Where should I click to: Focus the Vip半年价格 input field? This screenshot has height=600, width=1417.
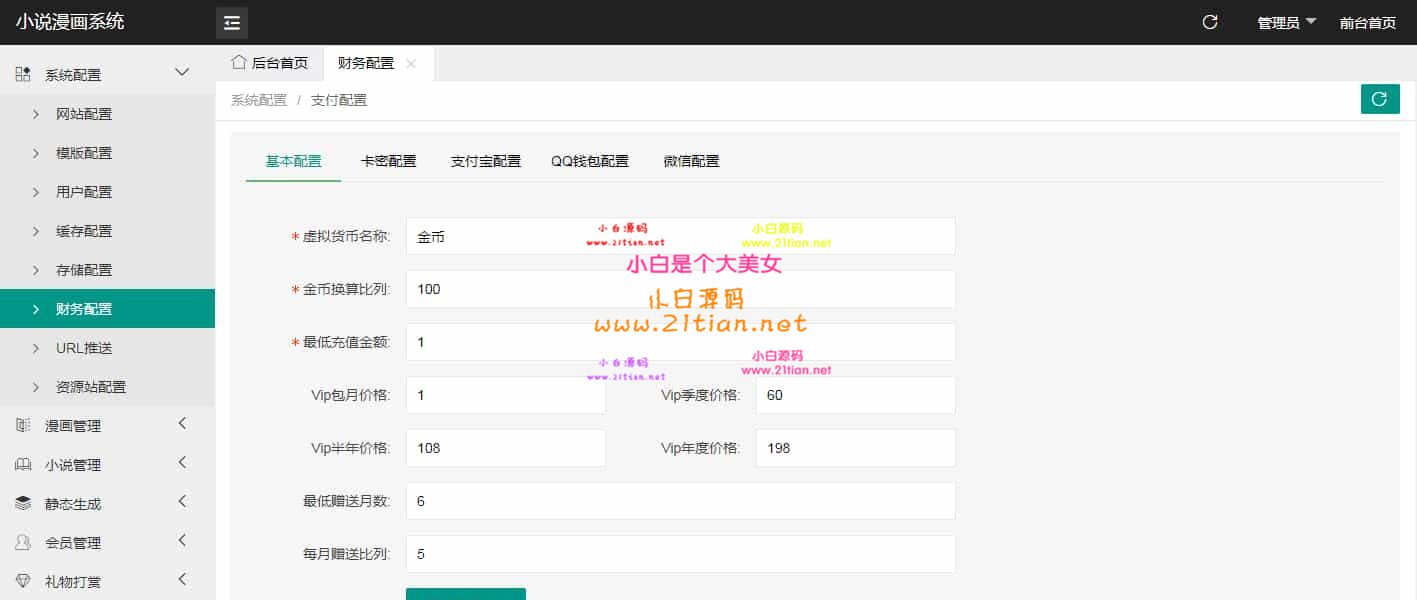tap(506, 448)
